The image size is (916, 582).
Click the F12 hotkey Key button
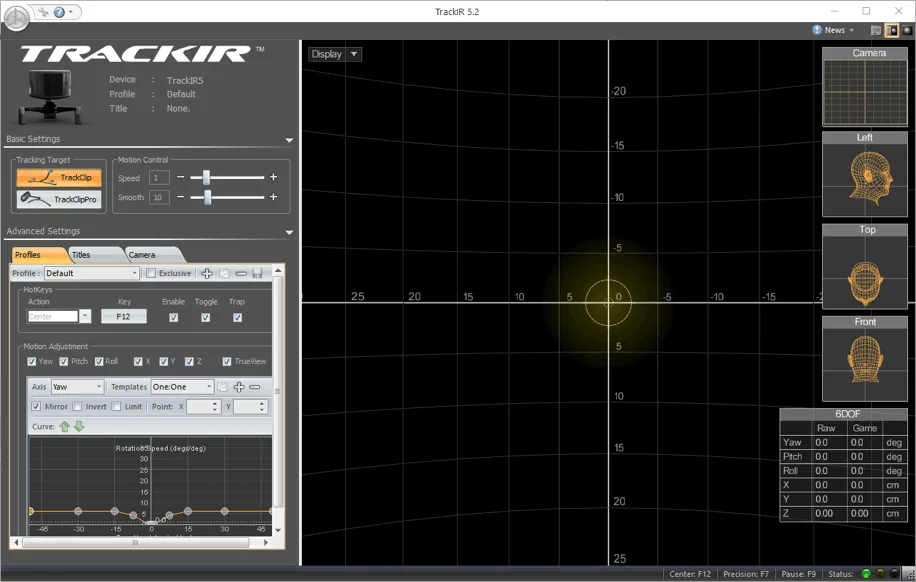tap(123, 317)
